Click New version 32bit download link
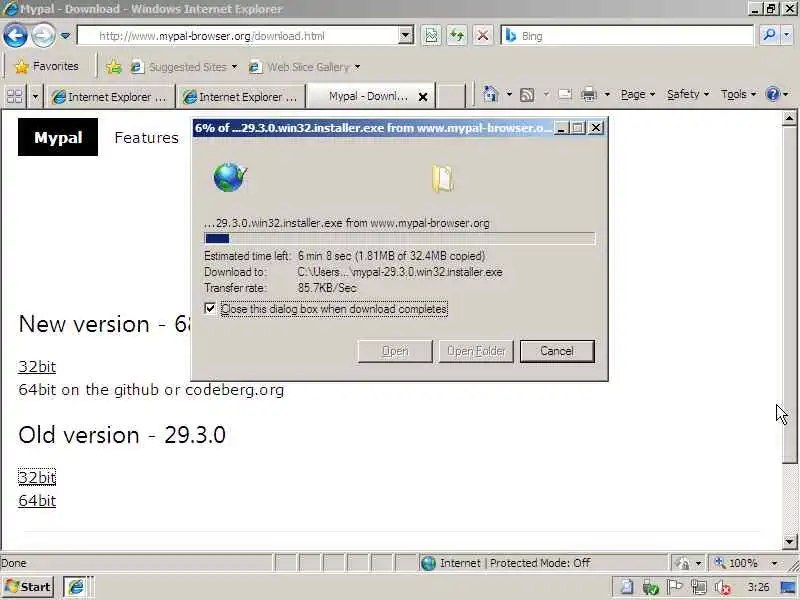800x600 pixels. pyautogui.click(x=37, y=366)
